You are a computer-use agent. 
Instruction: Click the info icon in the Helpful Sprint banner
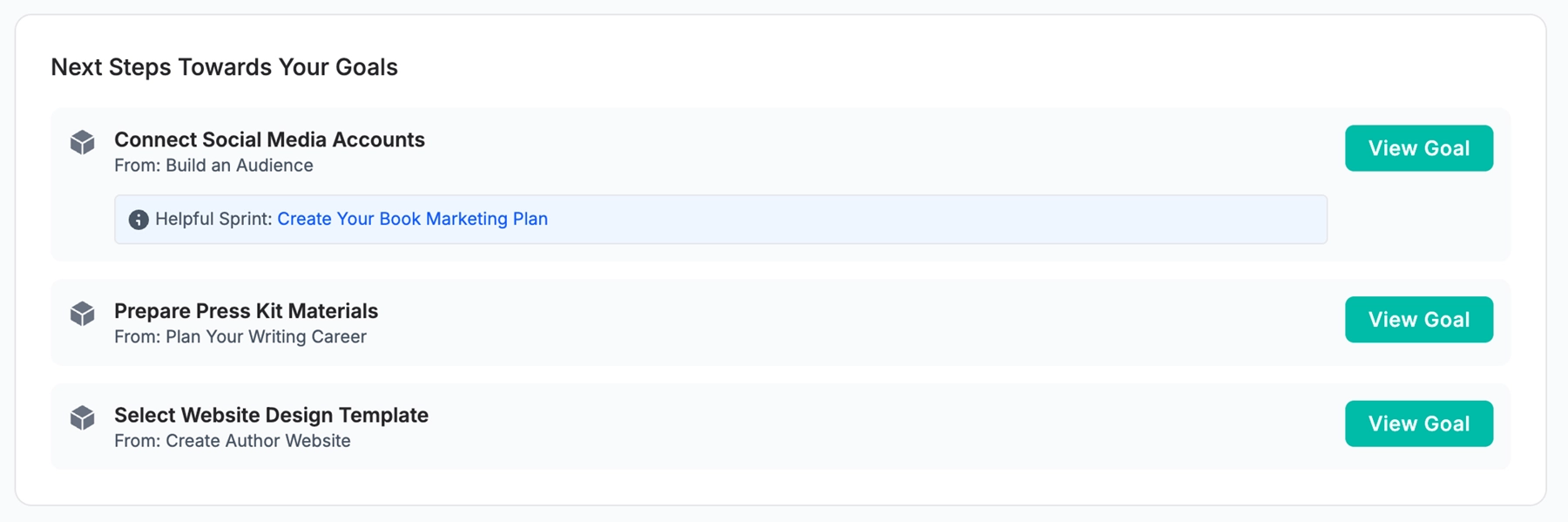point(139,220)
